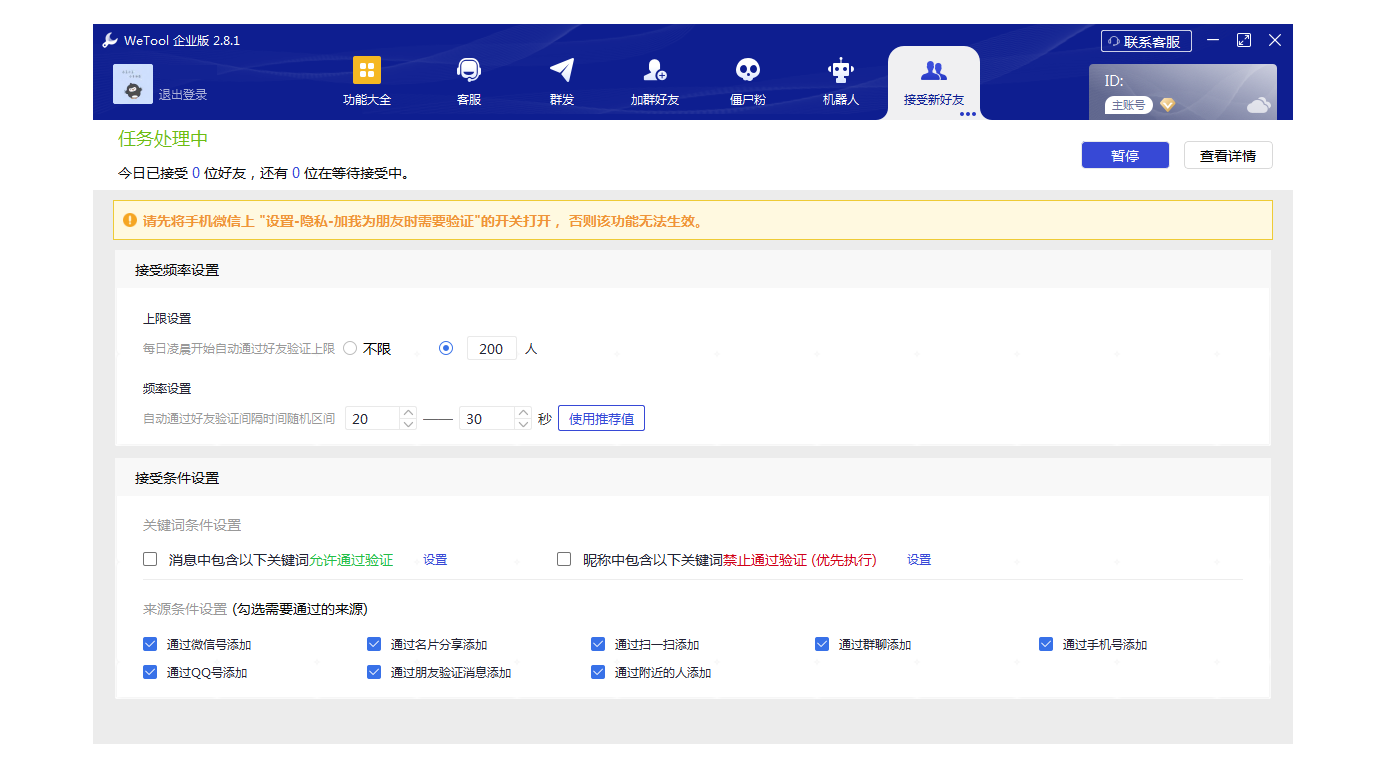Open the 加群好友 icon

pos(655,70)
